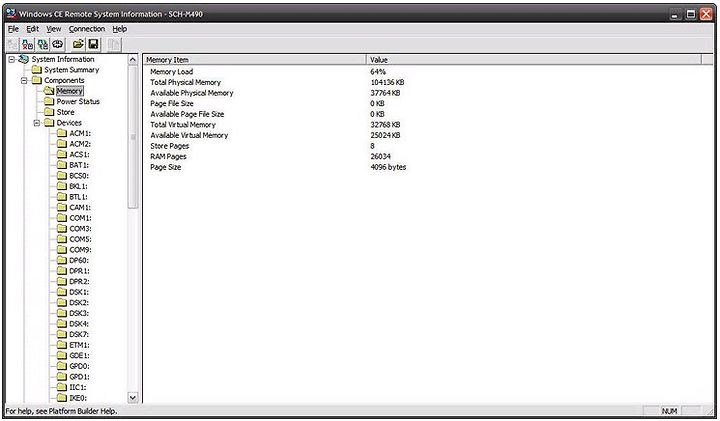Click the DSK1: folder icon
Screen dimensions: 720x421
click(x=62, y=292)
